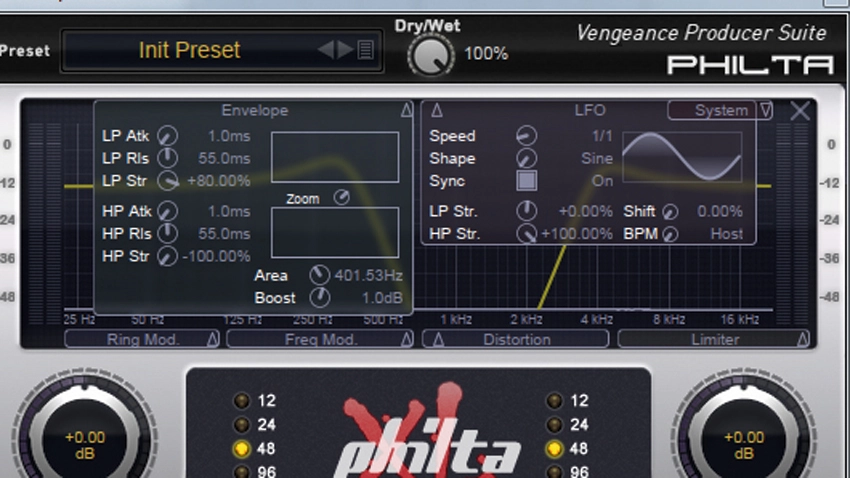Click the LP Atk knob
Screen dimensions: 850x478
click(x=168, y=135)
